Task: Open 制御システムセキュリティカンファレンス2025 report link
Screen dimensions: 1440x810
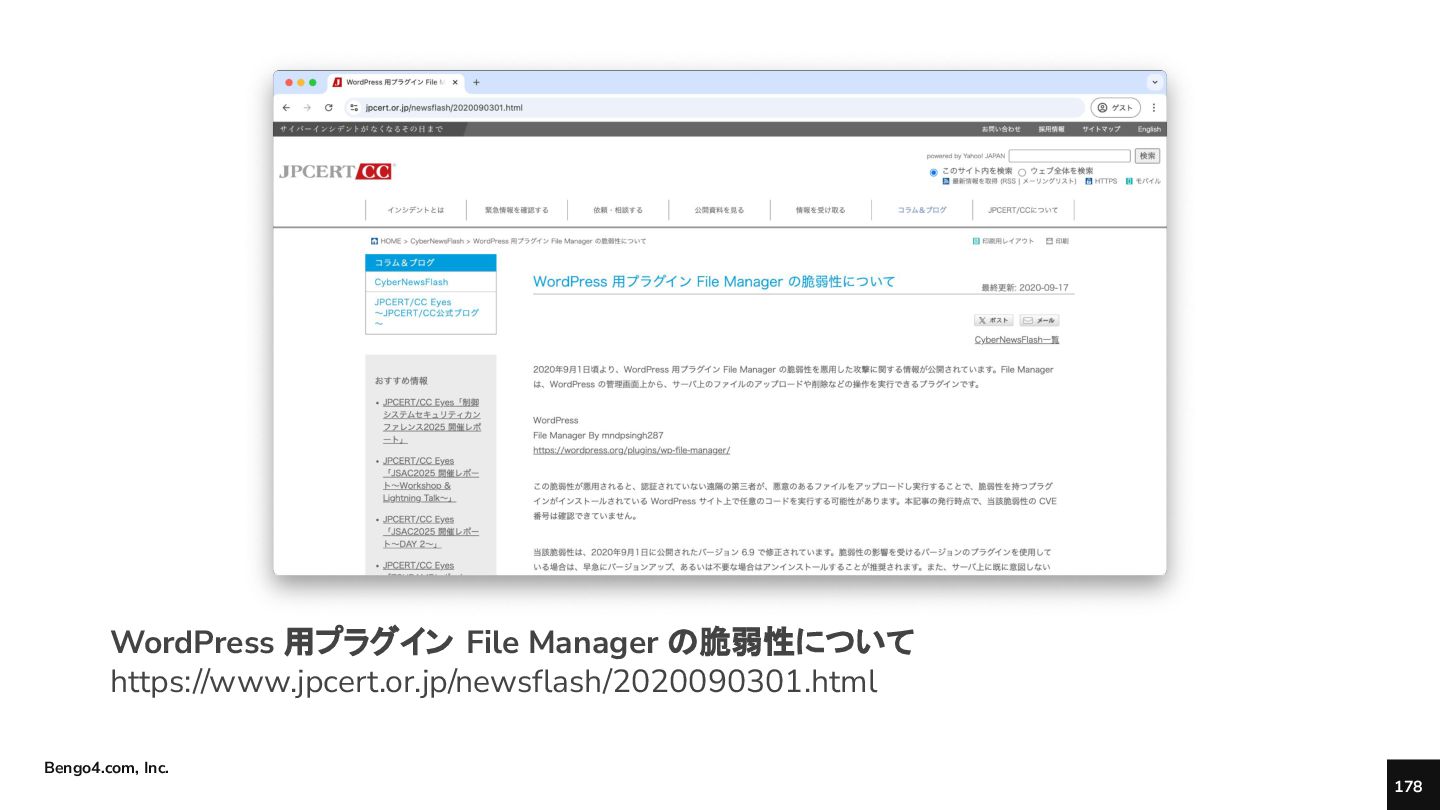Action: coord(432,421)
